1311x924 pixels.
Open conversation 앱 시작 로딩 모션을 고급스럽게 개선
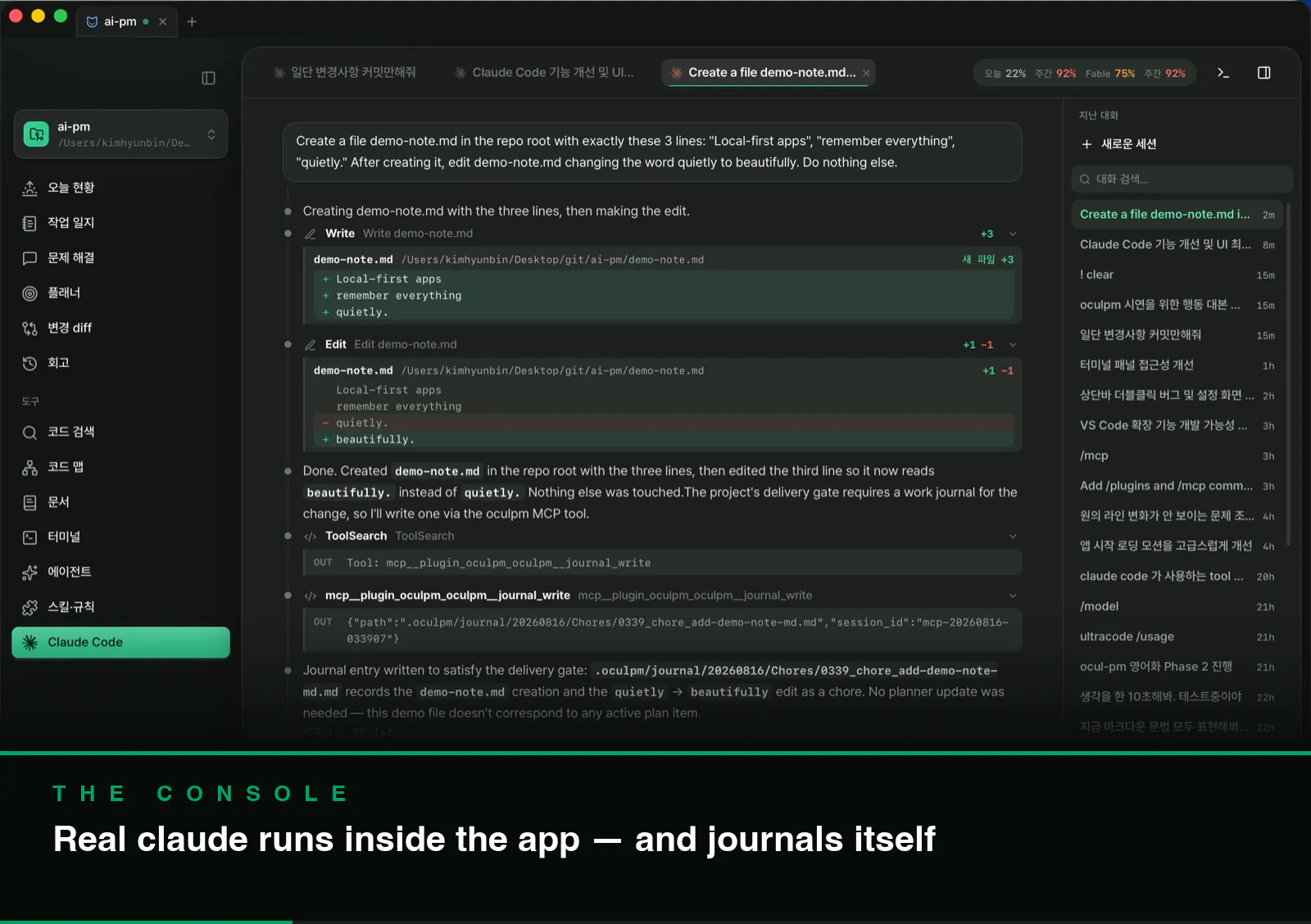pyautogui.click(x=1177, y=546)
